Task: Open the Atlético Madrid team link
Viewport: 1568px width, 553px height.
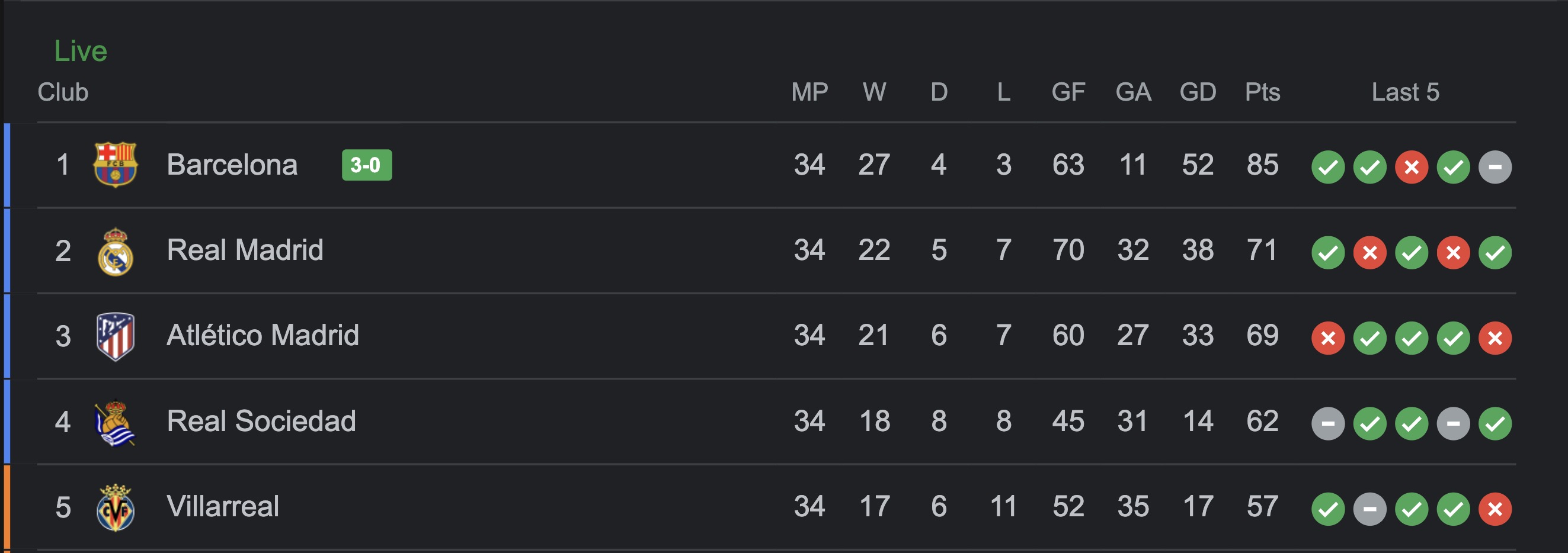Action: pos(263,335)
